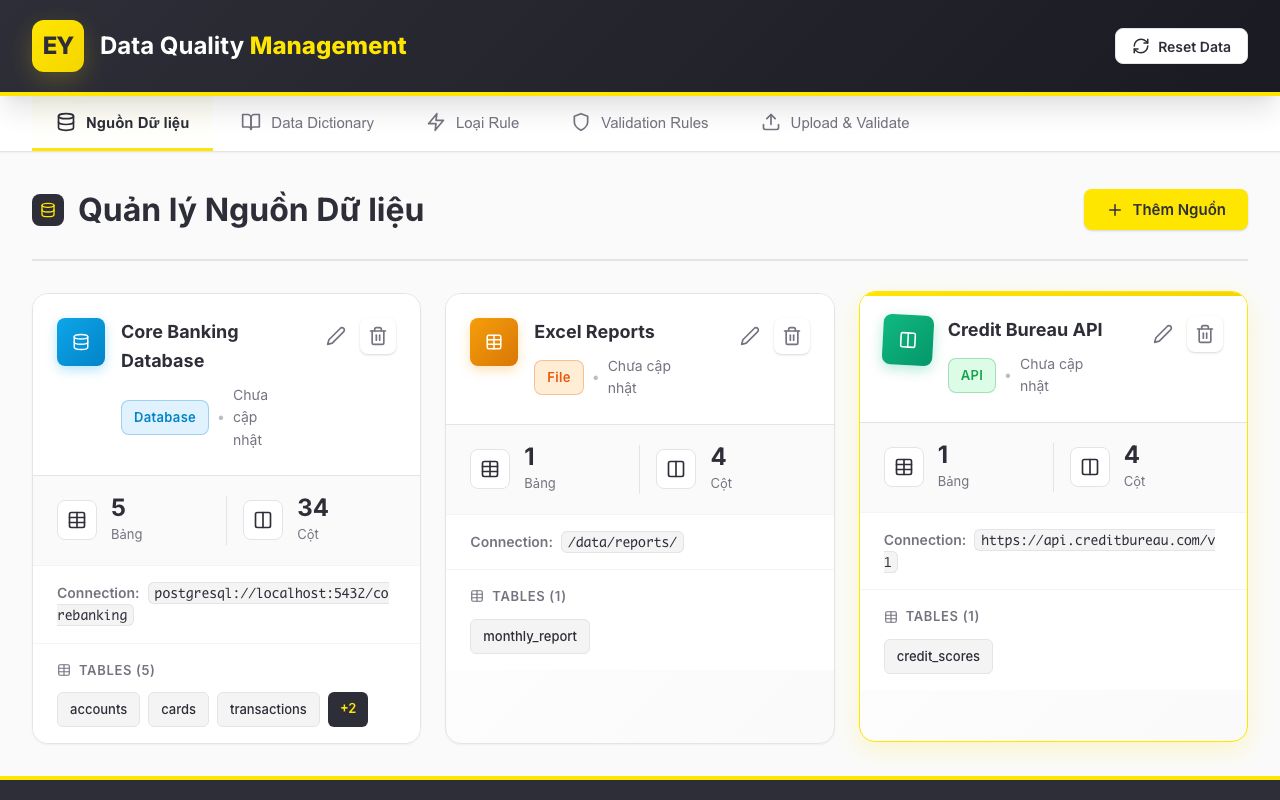Go to the Validation Rules tab

(640, 123)
